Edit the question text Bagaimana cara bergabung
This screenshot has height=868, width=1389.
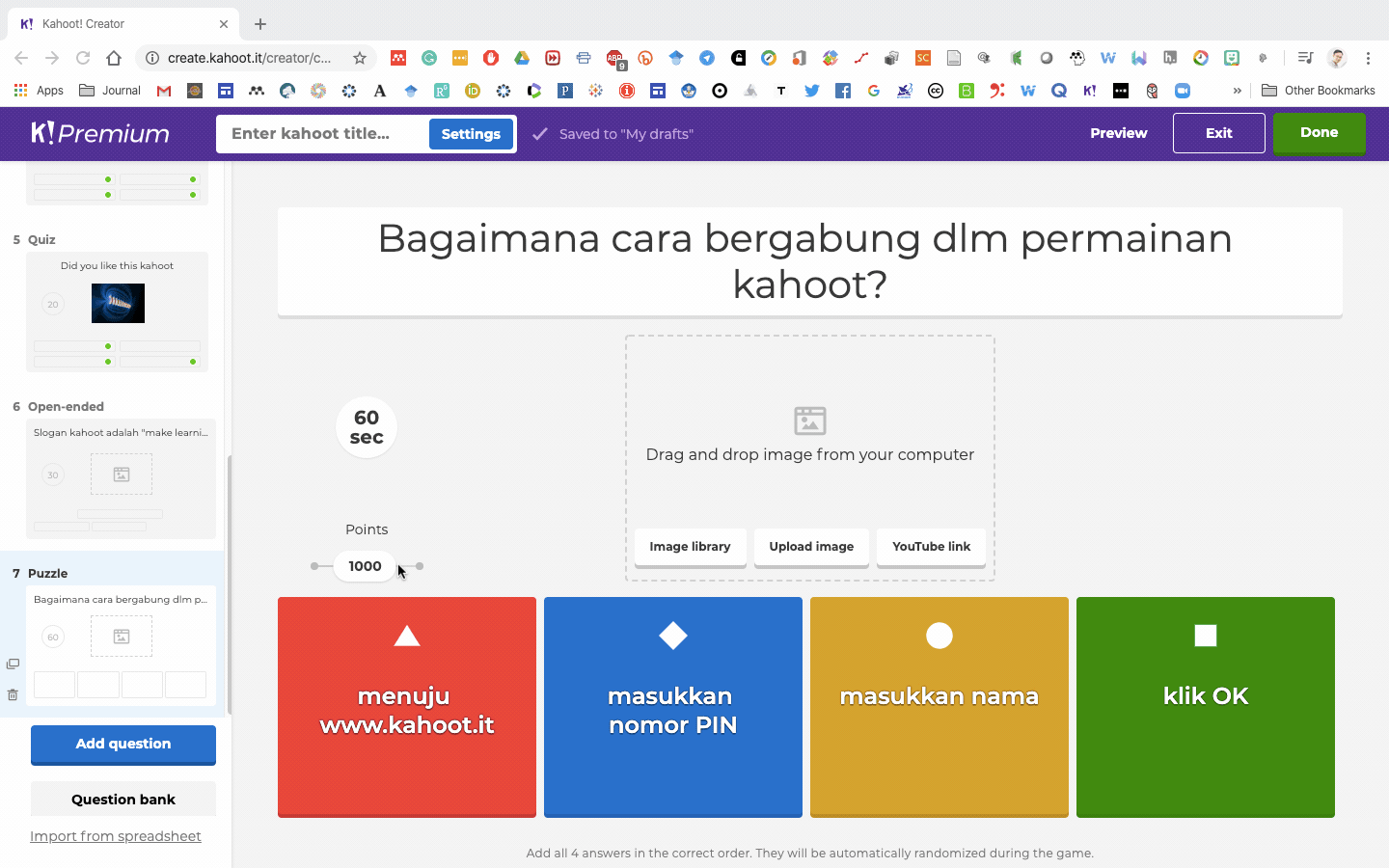810,261
